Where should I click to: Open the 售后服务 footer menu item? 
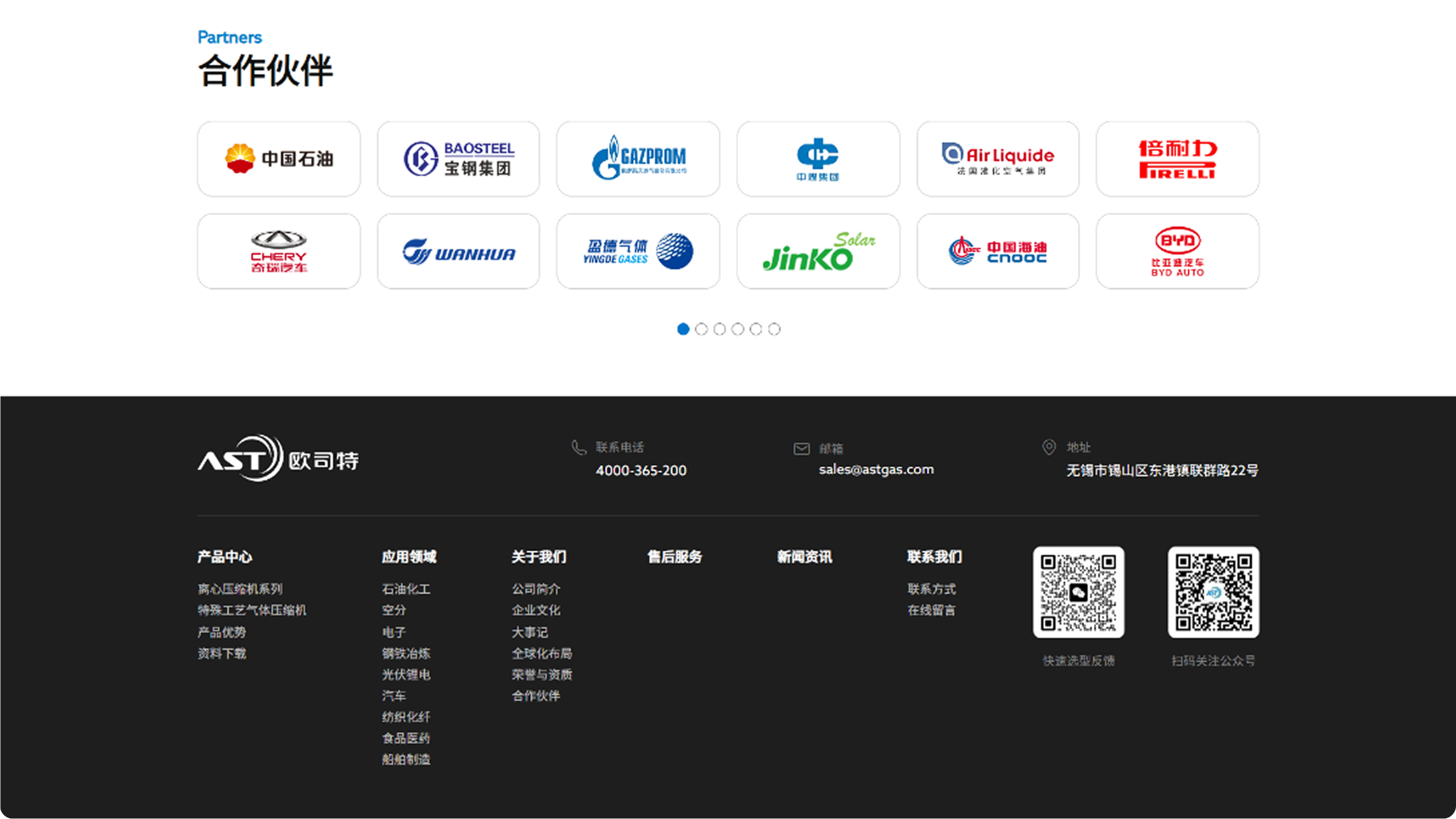tap(674, 557)
